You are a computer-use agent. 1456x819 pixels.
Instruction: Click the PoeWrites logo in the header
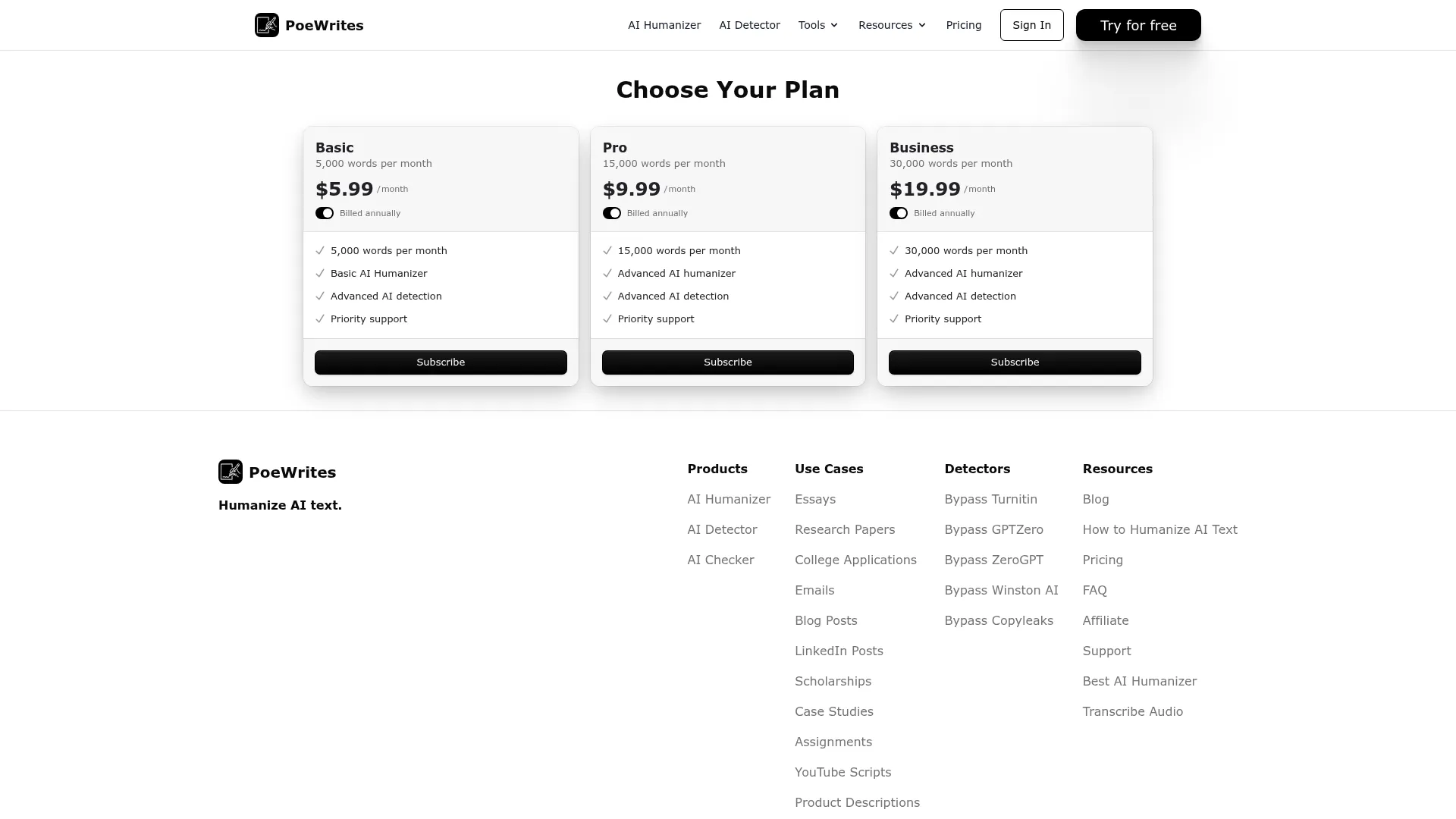pyautogui.click(x=308, y=25)
